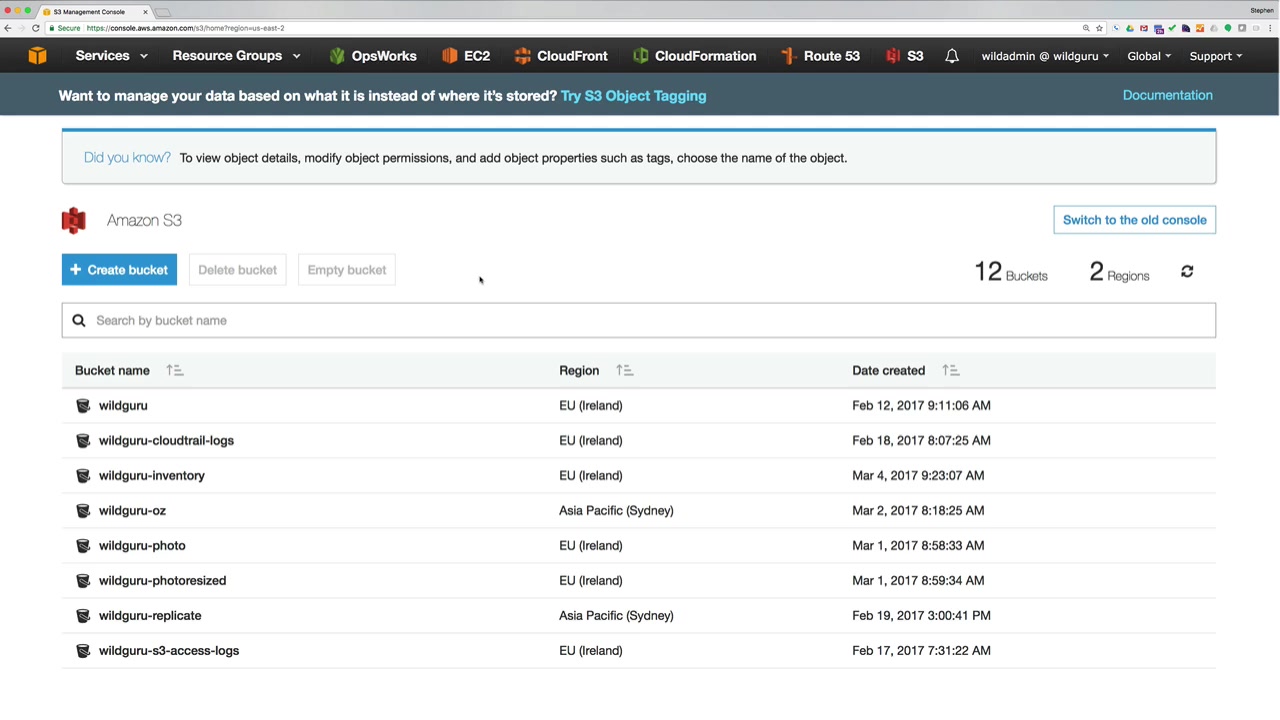The image size is (1280, 720).
Task: Open the OpsWorks shortcut
Action: tap(372, 56)
